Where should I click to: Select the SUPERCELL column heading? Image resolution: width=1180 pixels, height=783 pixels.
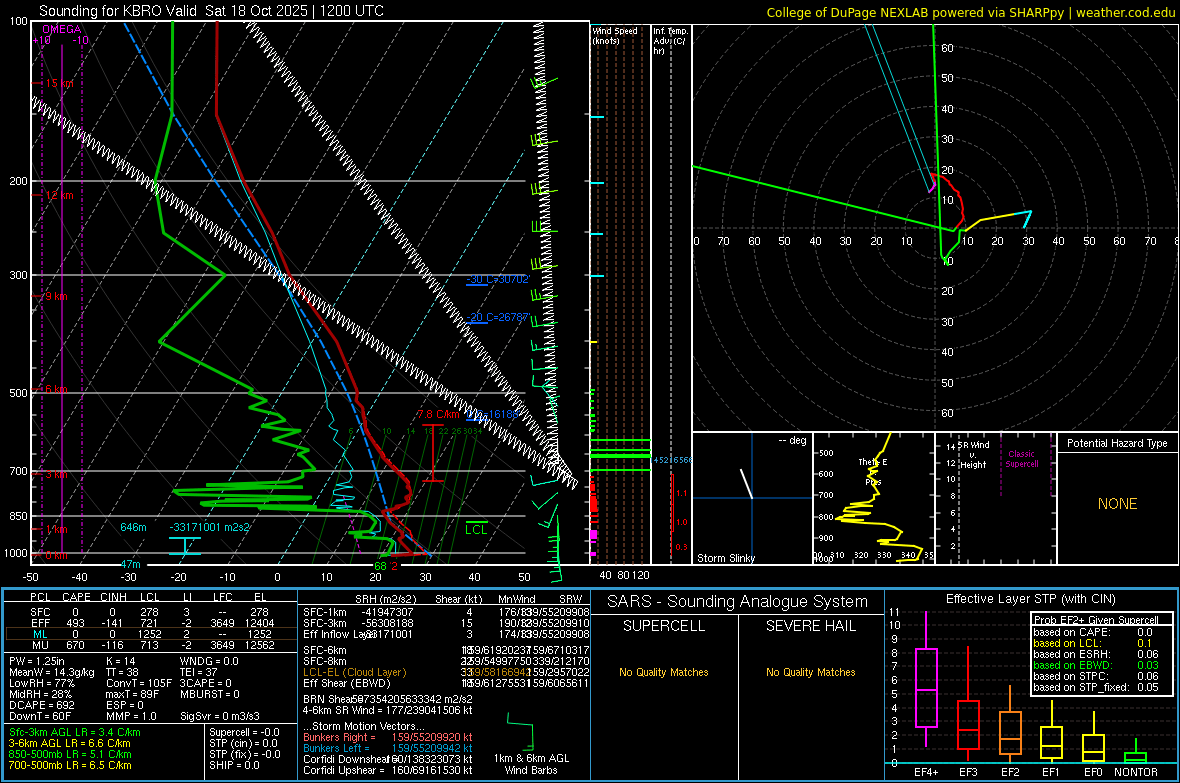pos(664,626)
